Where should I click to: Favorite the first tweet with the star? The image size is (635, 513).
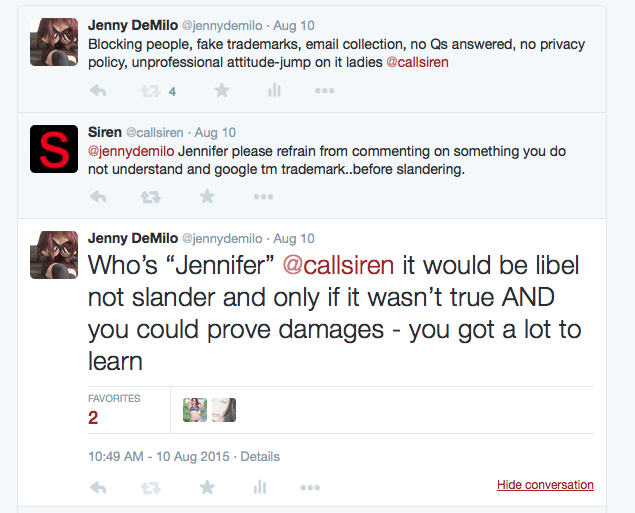[x=222, y=90]
